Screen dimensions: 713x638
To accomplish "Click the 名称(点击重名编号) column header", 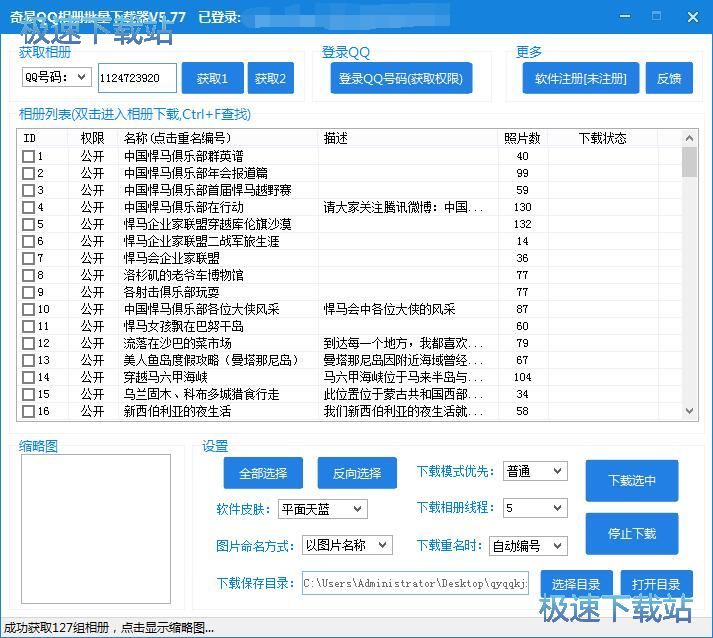I will click(218, 138).
